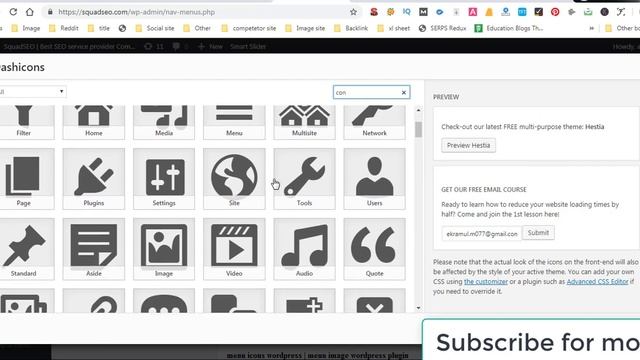Viewport: 640px width, 360px height.
Task: Open the SERPS Redux bookmark
Action: pyautogui.click(x=442, y=28)
